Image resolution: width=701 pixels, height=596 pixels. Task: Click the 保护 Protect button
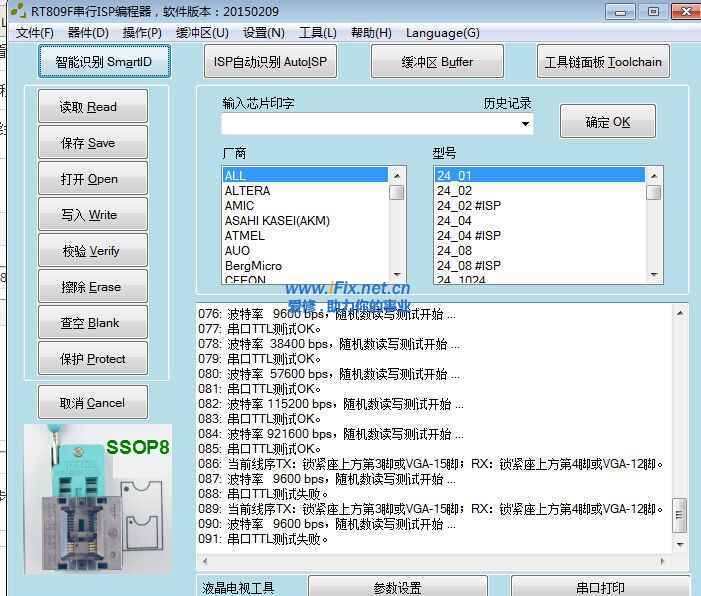(93, 358)
